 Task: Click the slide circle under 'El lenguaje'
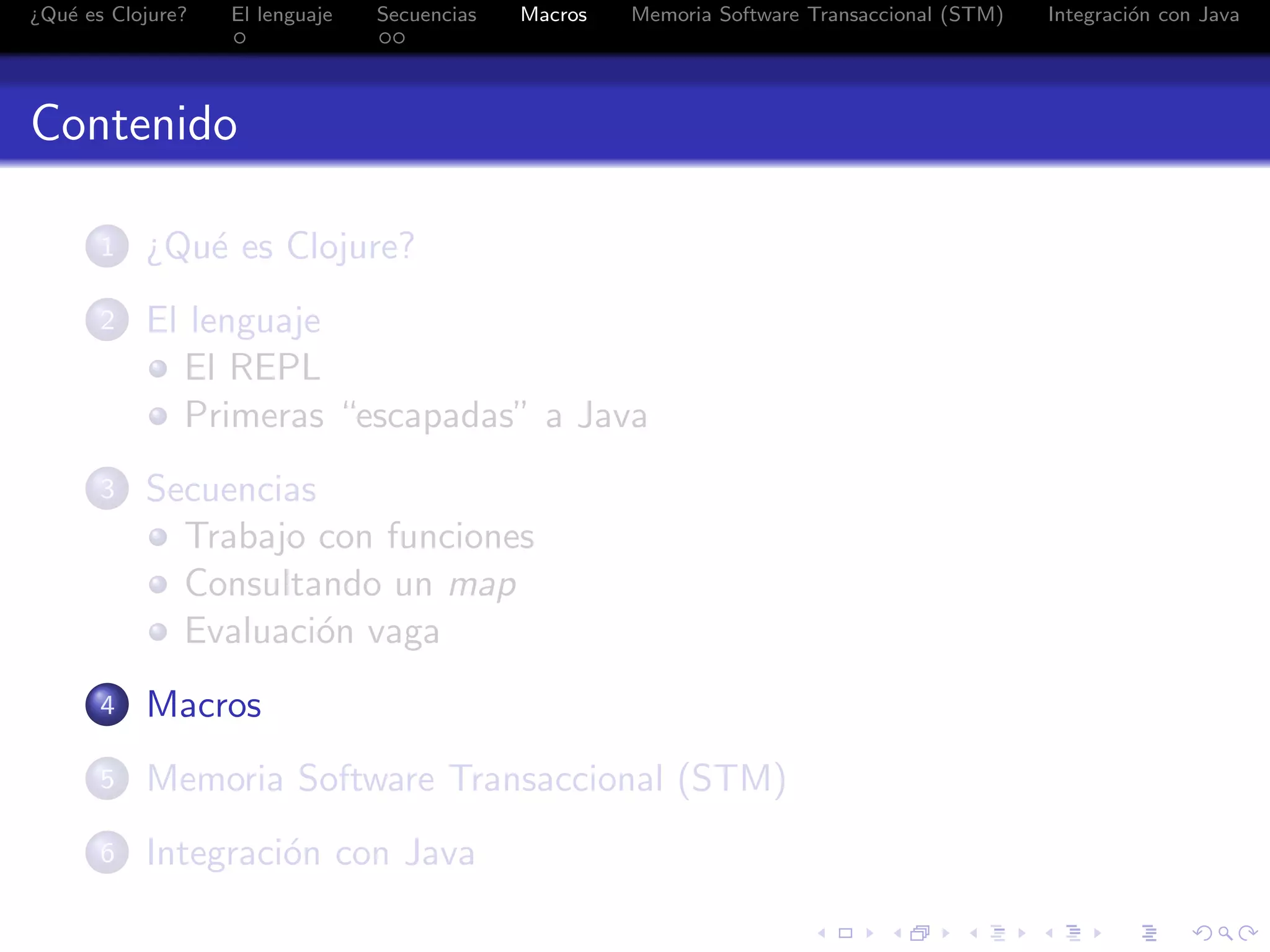[240, 38]
